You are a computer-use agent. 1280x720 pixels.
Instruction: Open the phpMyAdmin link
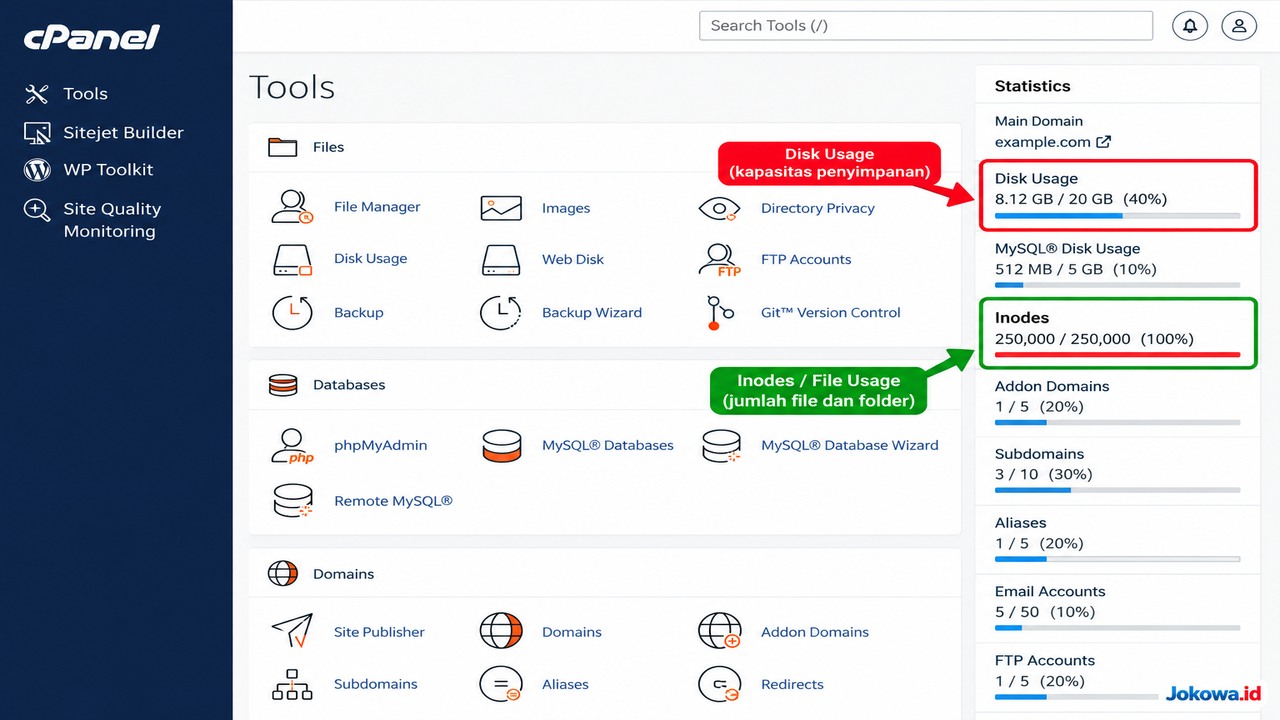point(380,446)
